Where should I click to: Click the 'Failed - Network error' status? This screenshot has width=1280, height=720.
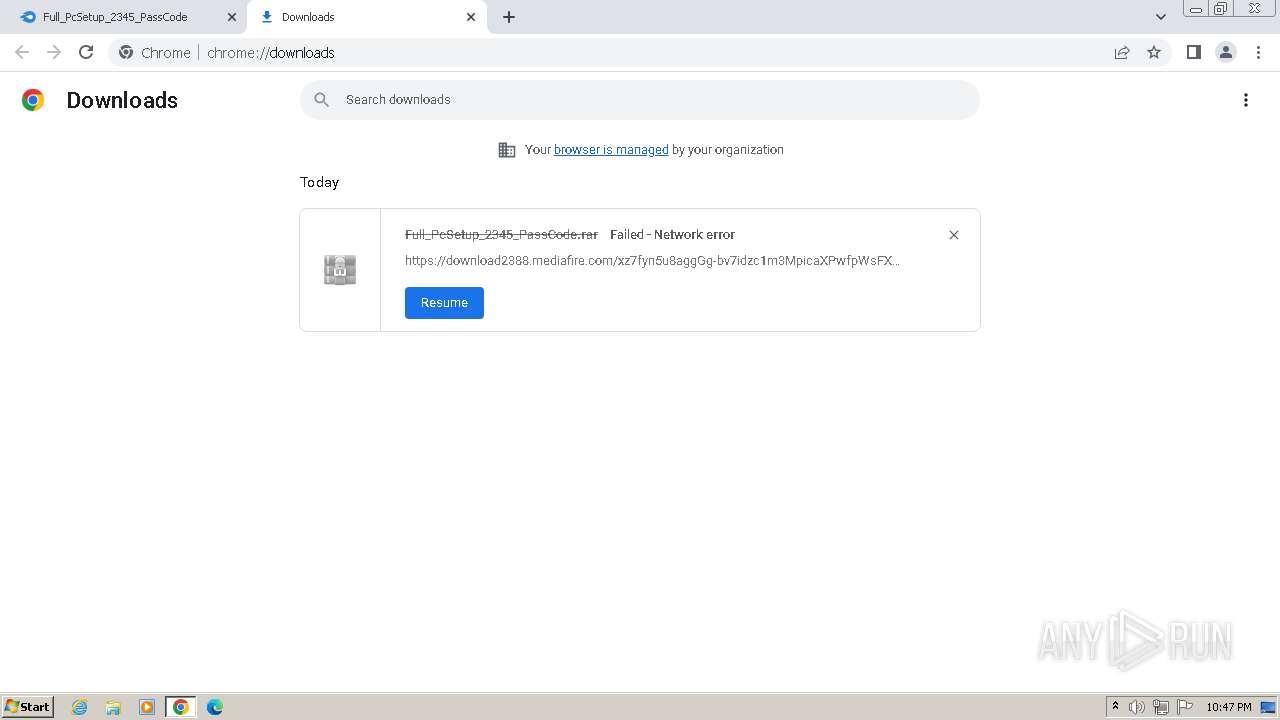[672, 235]
